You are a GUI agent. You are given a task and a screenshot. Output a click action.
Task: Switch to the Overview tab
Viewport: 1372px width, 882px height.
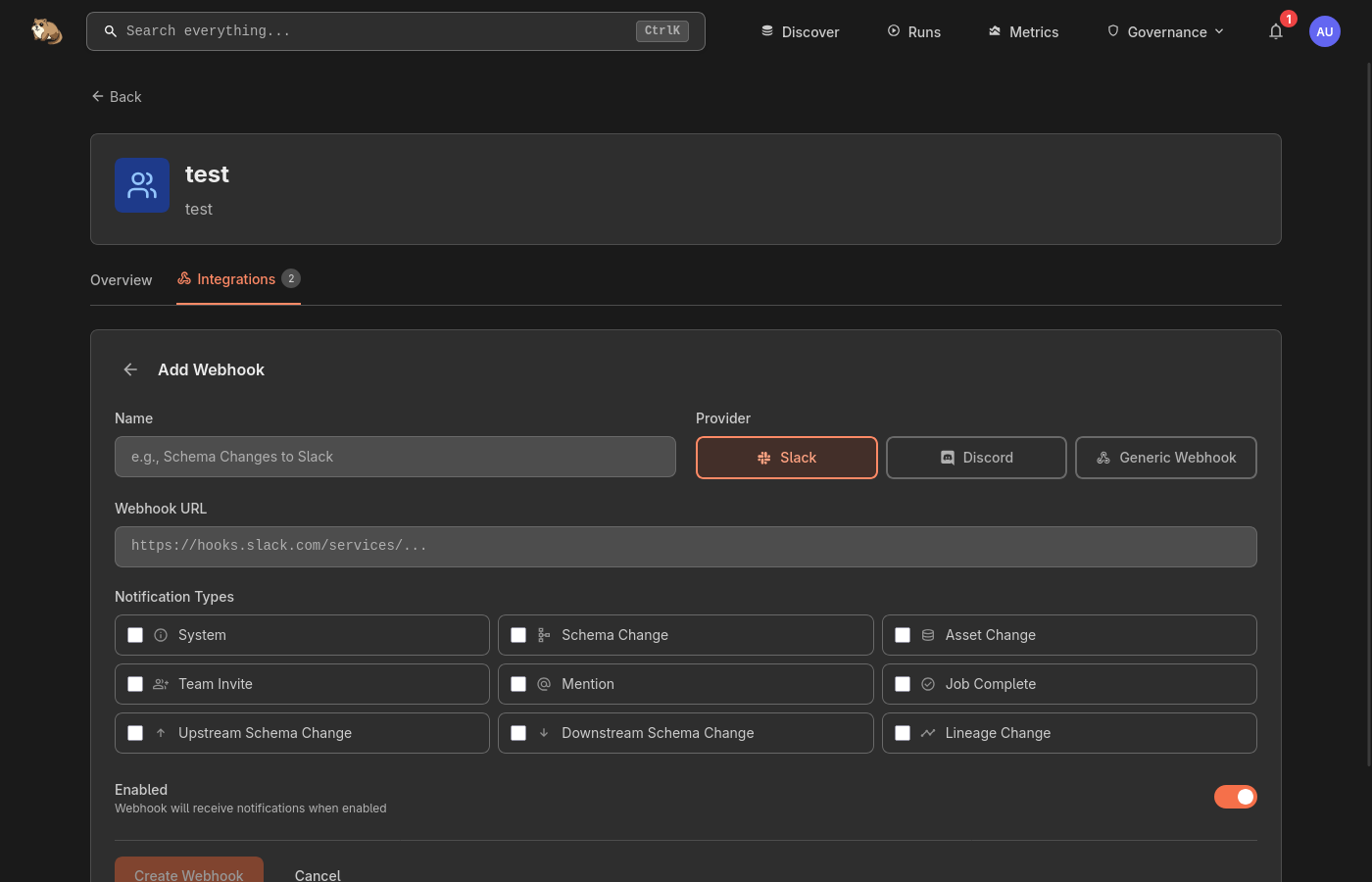click(121, 280)
